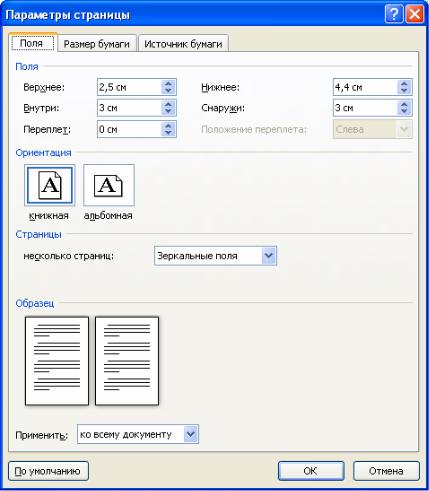Close the Параметры страницы dialog

(x=414, y=15)
